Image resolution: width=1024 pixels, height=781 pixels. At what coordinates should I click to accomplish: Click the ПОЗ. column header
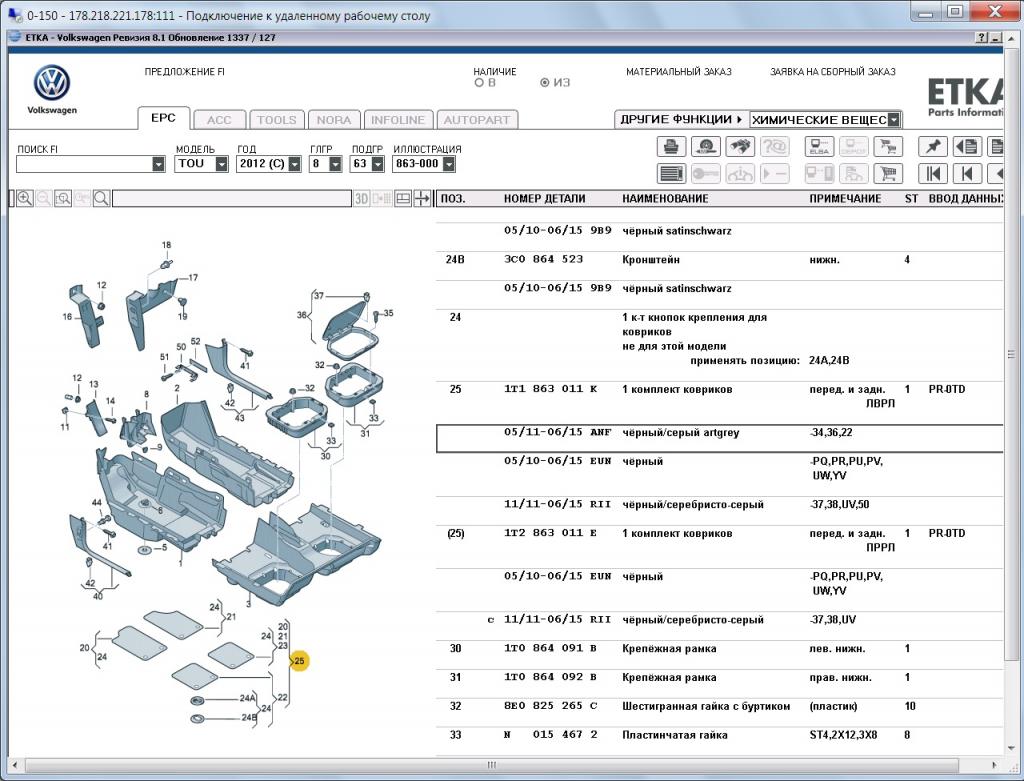tap(453, 199)
